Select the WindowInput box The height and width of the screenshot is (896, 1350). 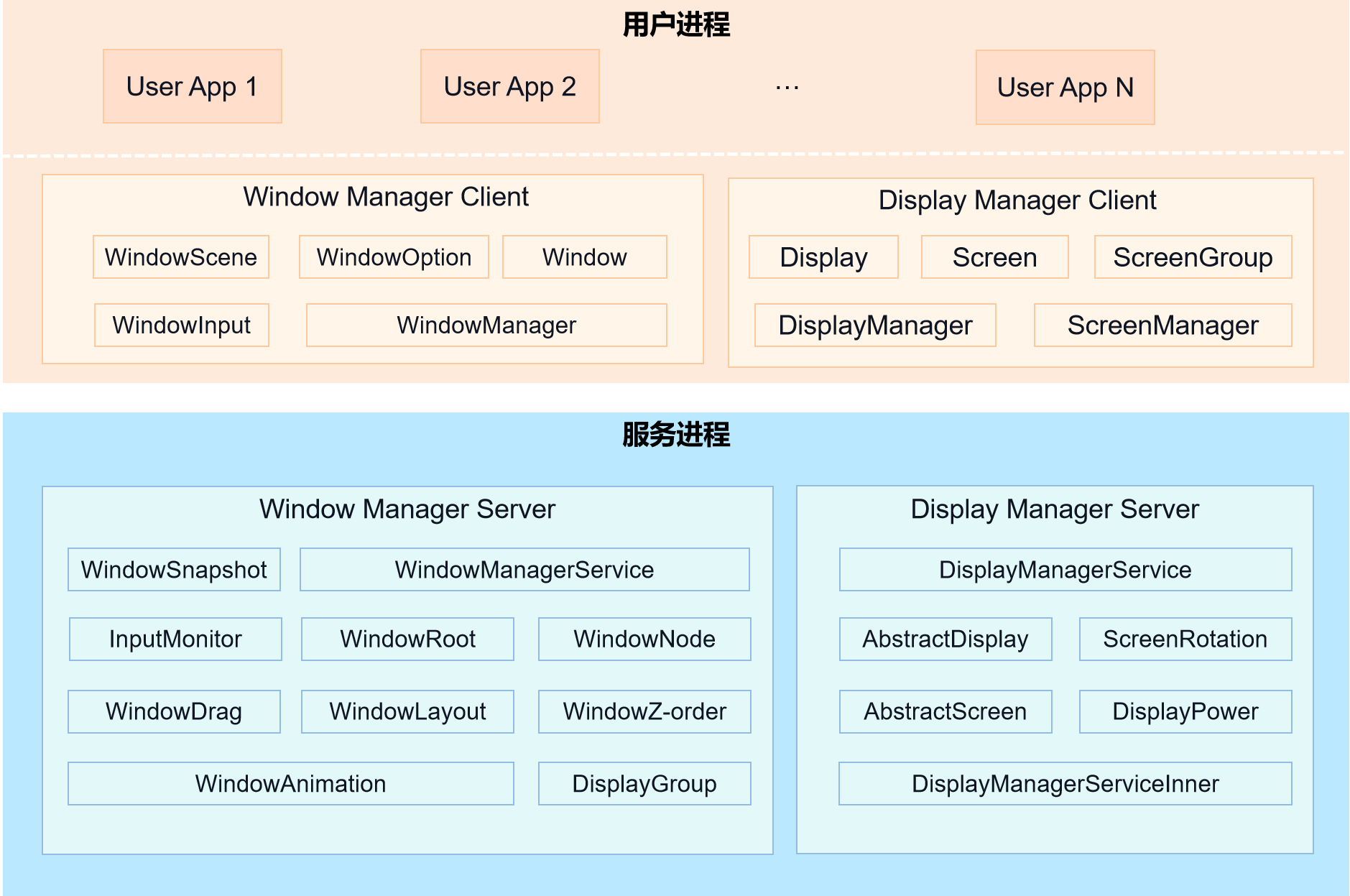182,325
